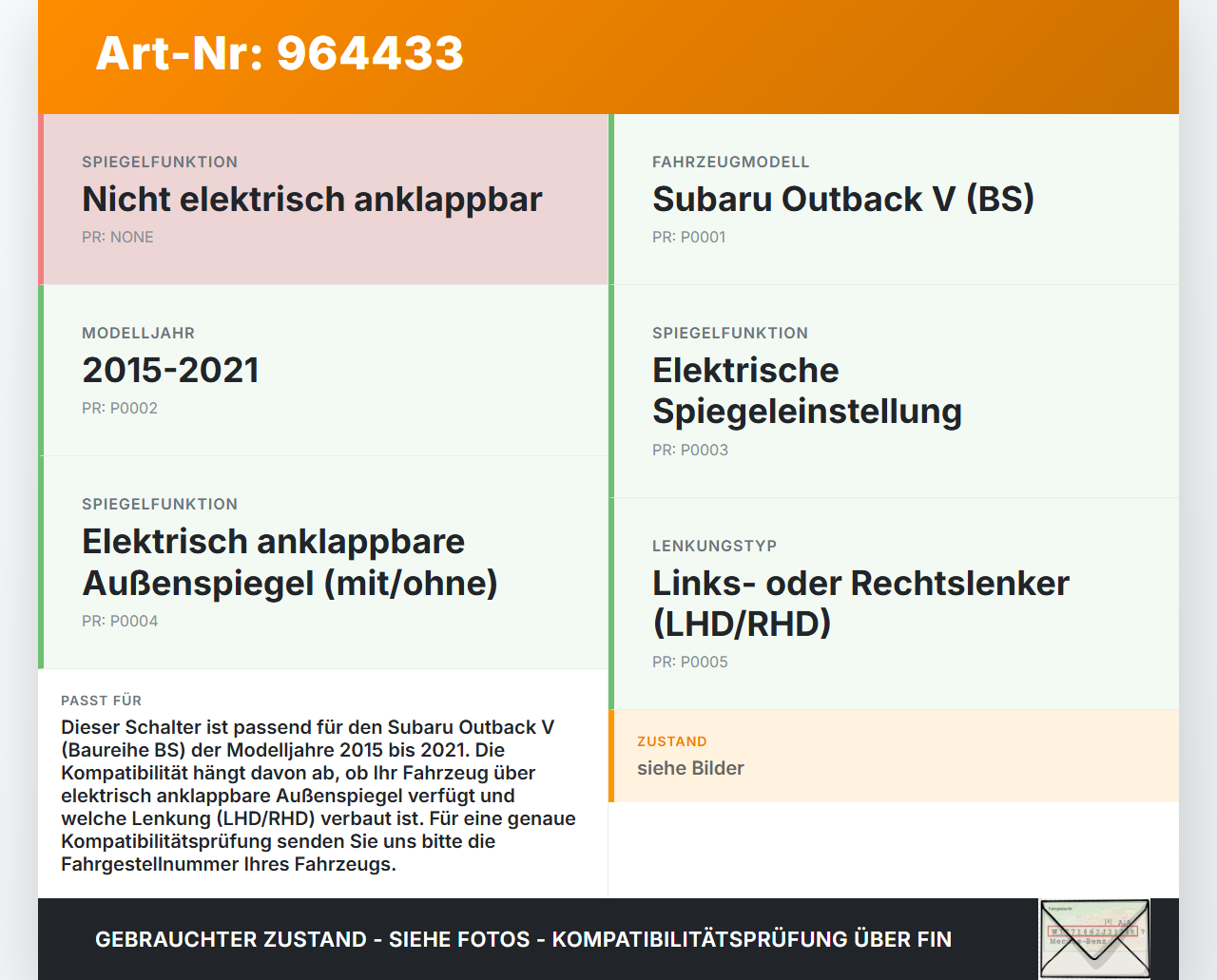Open the 'Elektrische Spiegeleinstellung' function card

[x=894, y=390]
